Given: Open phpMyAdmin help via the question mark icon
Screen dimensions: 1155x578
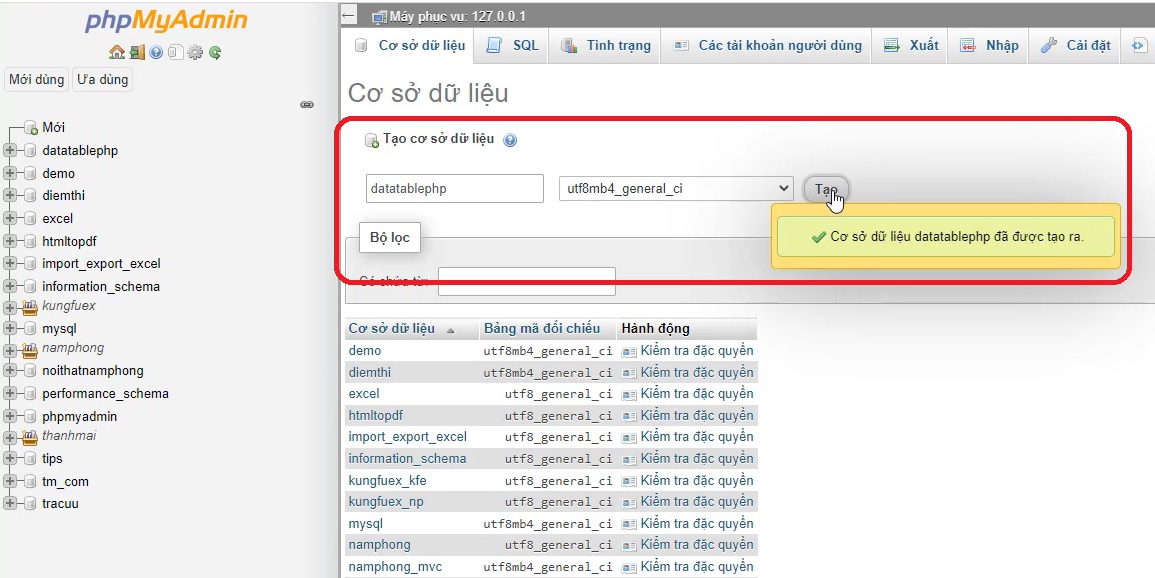Looking at the screenshot, I should [156, 52].
